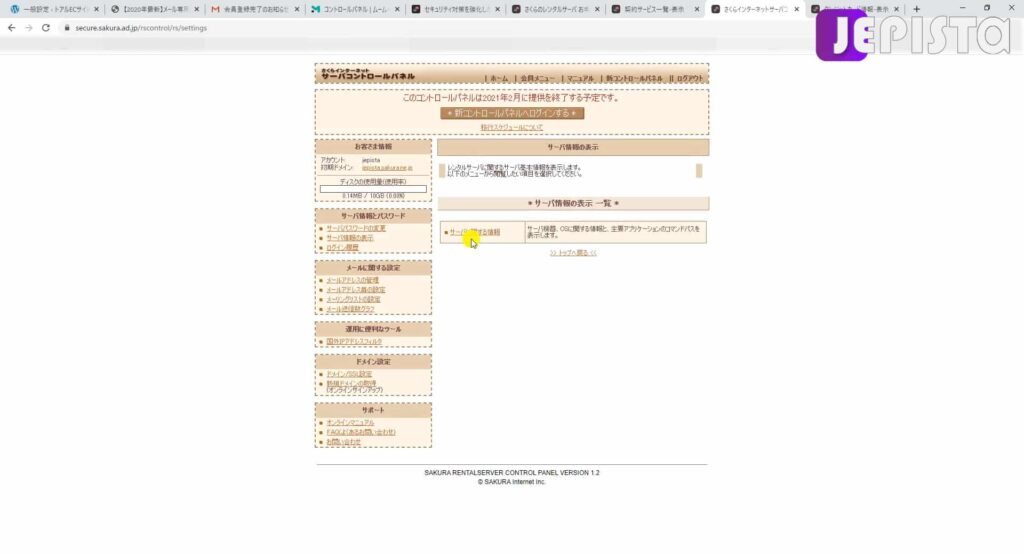1024x554 pixels.
Task: Open メーリングリストの設定 link
Action: click(353, 299)
